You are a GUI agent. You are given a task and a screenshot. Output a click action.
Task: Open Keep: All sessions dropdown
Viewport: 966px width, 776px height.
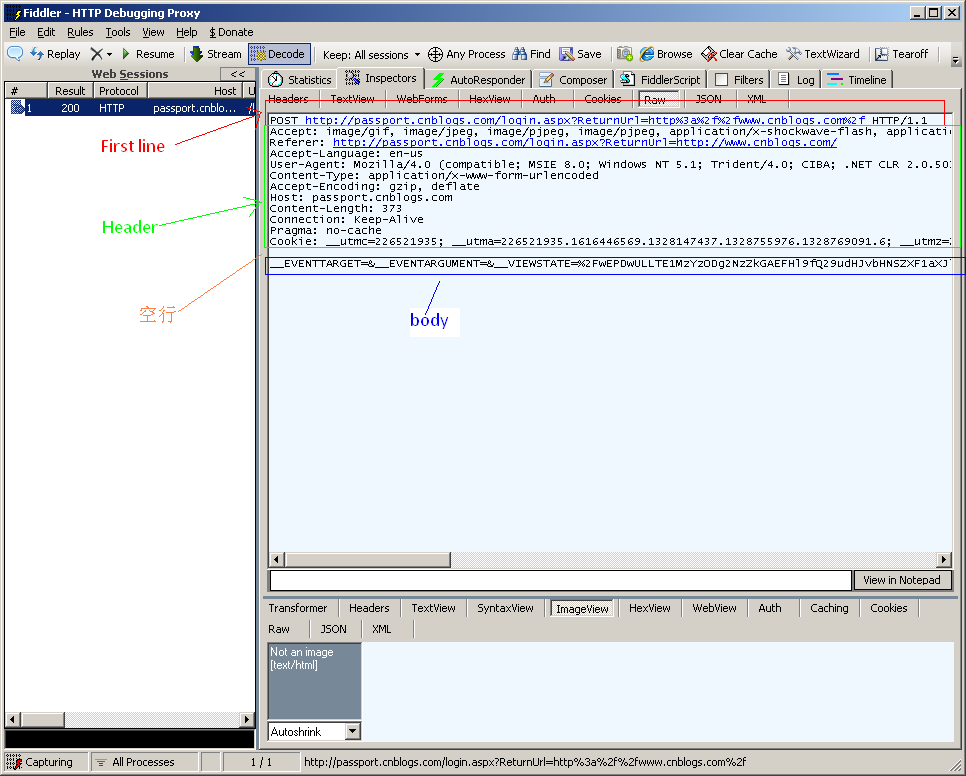click(x=371, y=55)
